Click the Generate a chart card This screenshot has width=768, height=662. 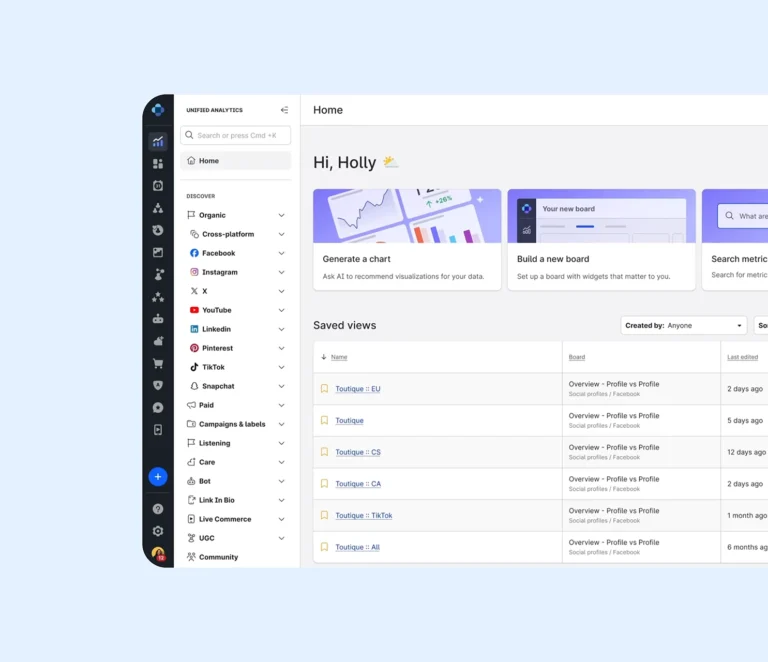(407, 240)
